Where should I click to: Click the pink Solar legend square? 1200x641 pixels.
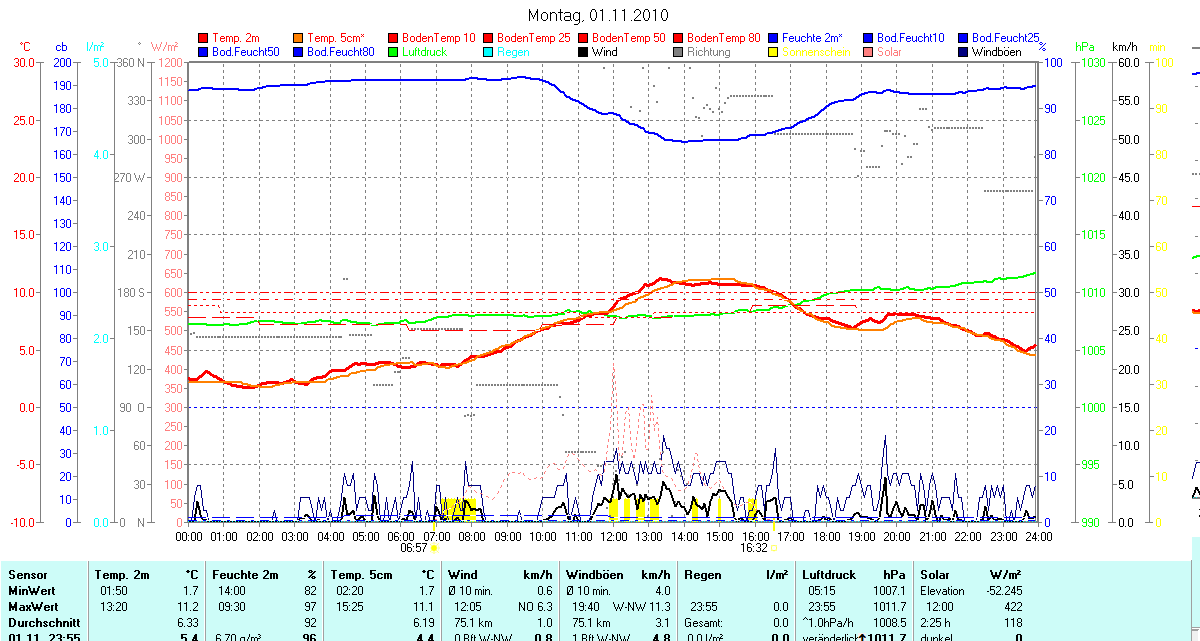868,51
